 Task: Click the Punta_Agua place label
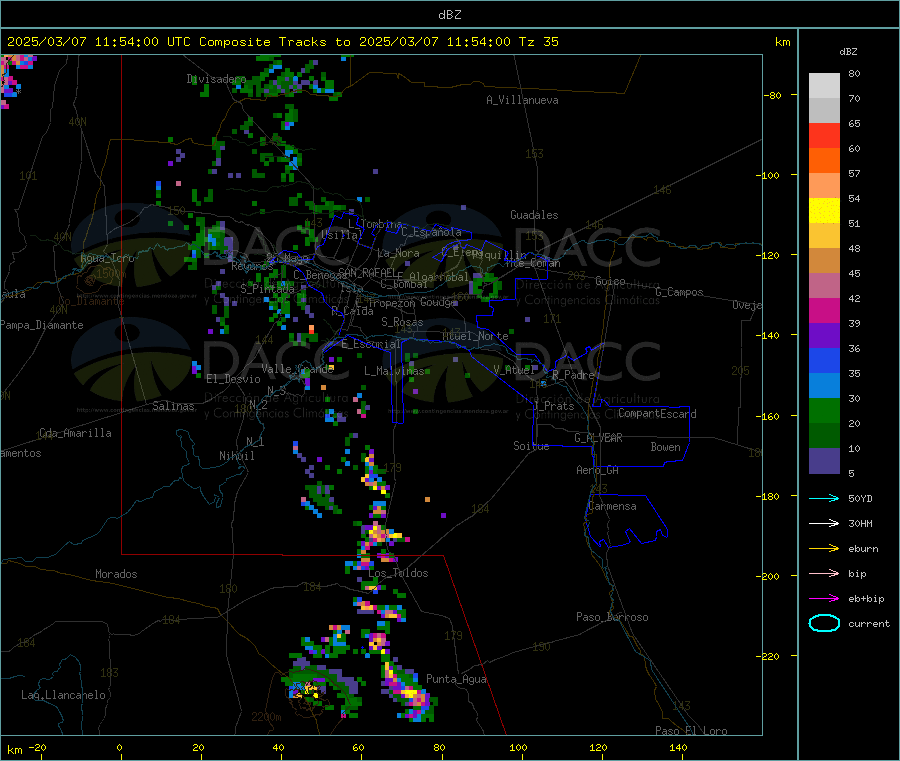pos(456,679)
